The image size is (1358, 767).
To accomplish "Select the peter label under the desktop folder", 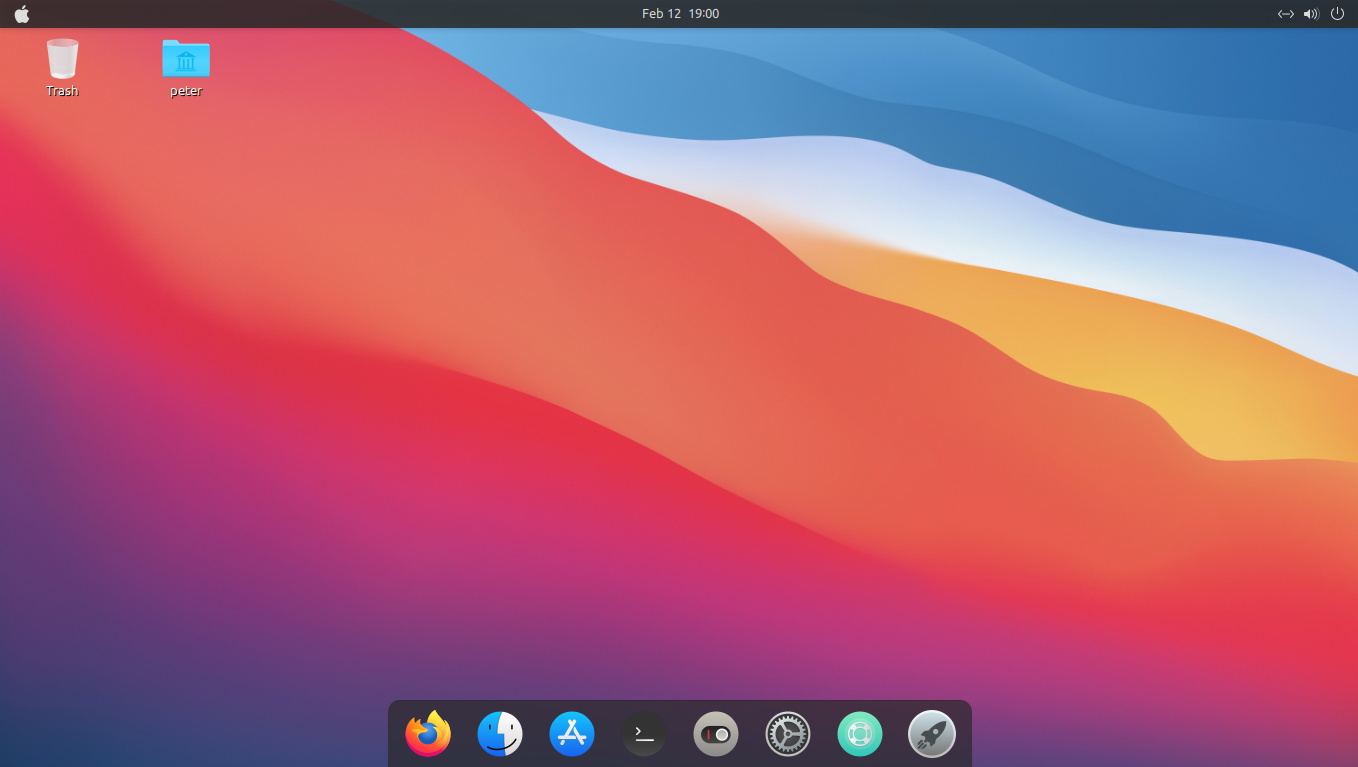I will 185,90.
